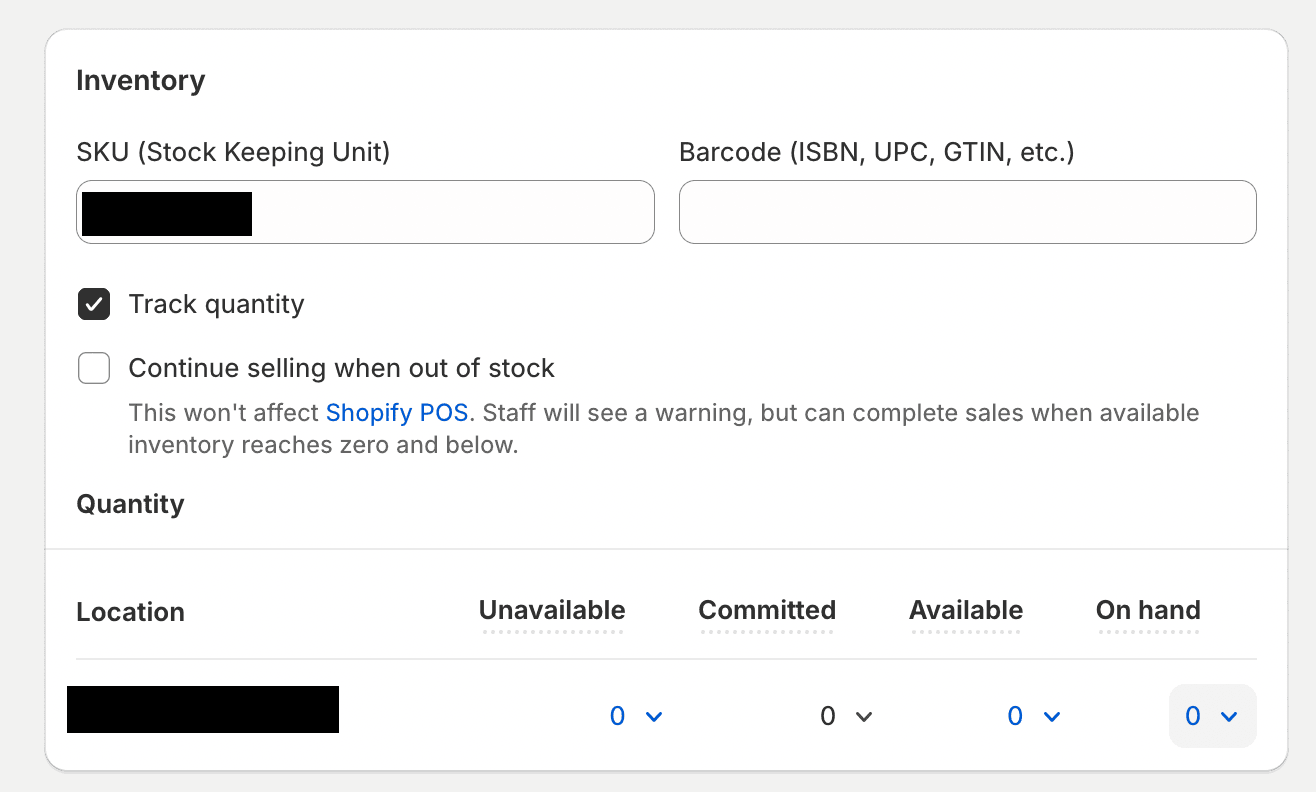1316x792 pixels.
Task: Click the On hand column header tooltip
Action: (x=1147, y=611)
